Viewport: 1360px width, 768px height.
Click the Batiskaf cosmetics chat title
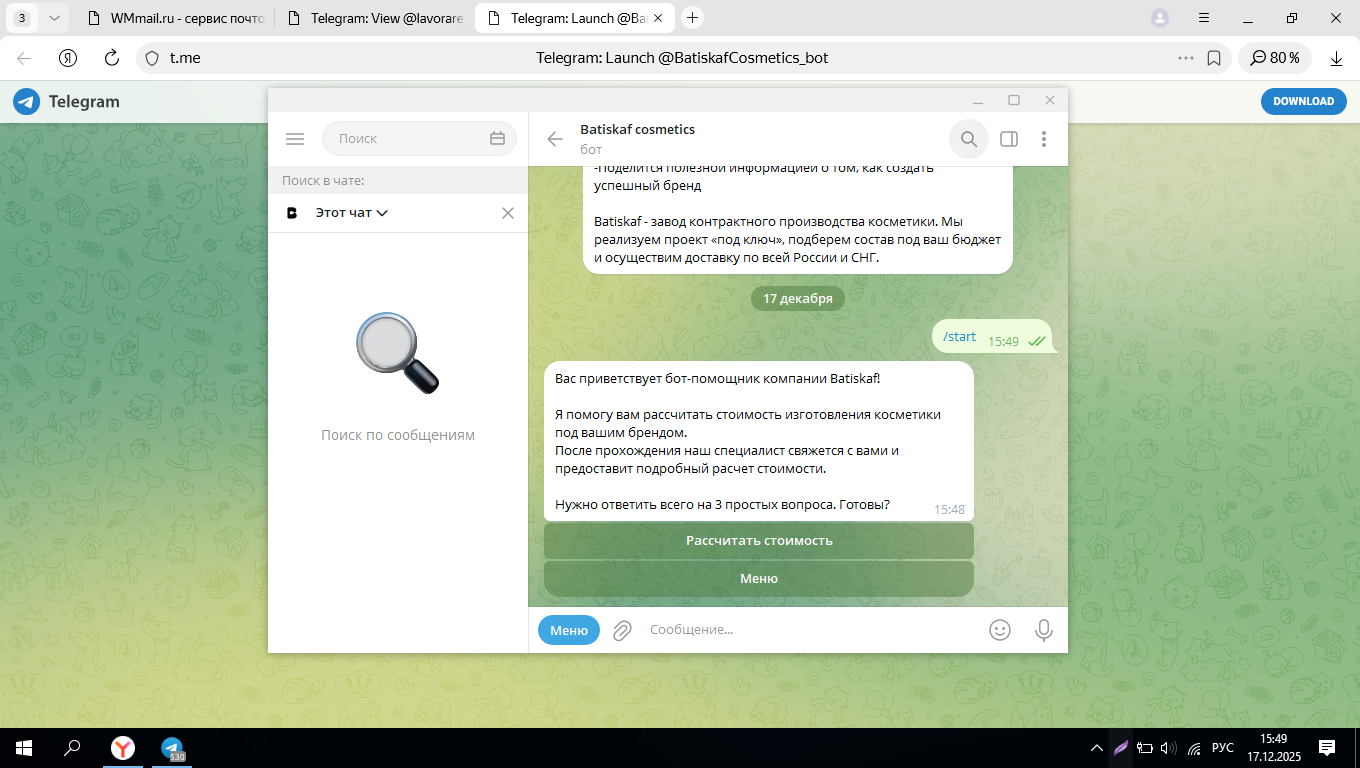click(x=637, y=129)
